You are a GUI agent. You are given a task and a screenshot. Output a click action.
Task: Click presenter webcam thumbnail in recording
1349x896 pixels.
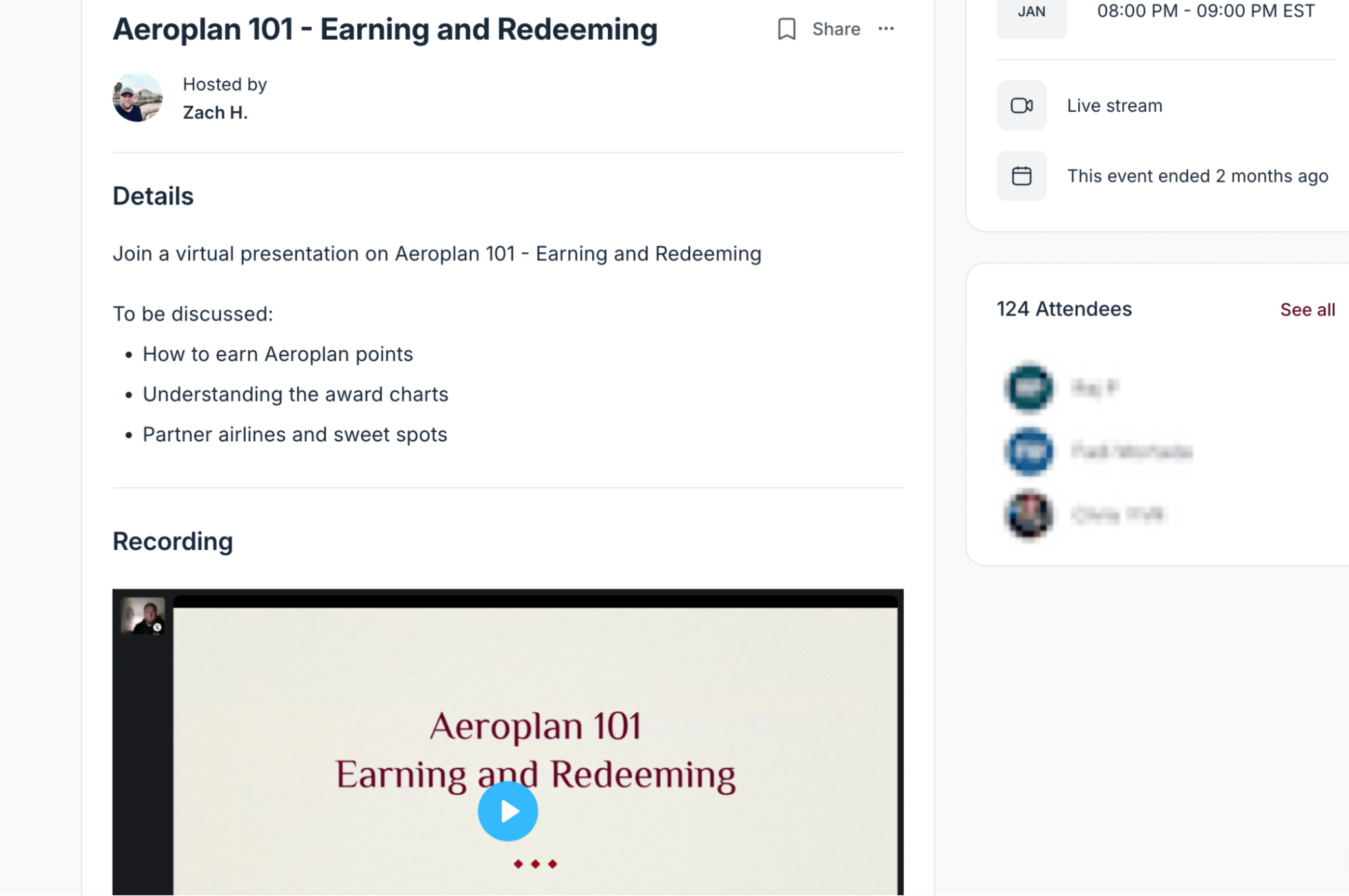coord(143,616)
